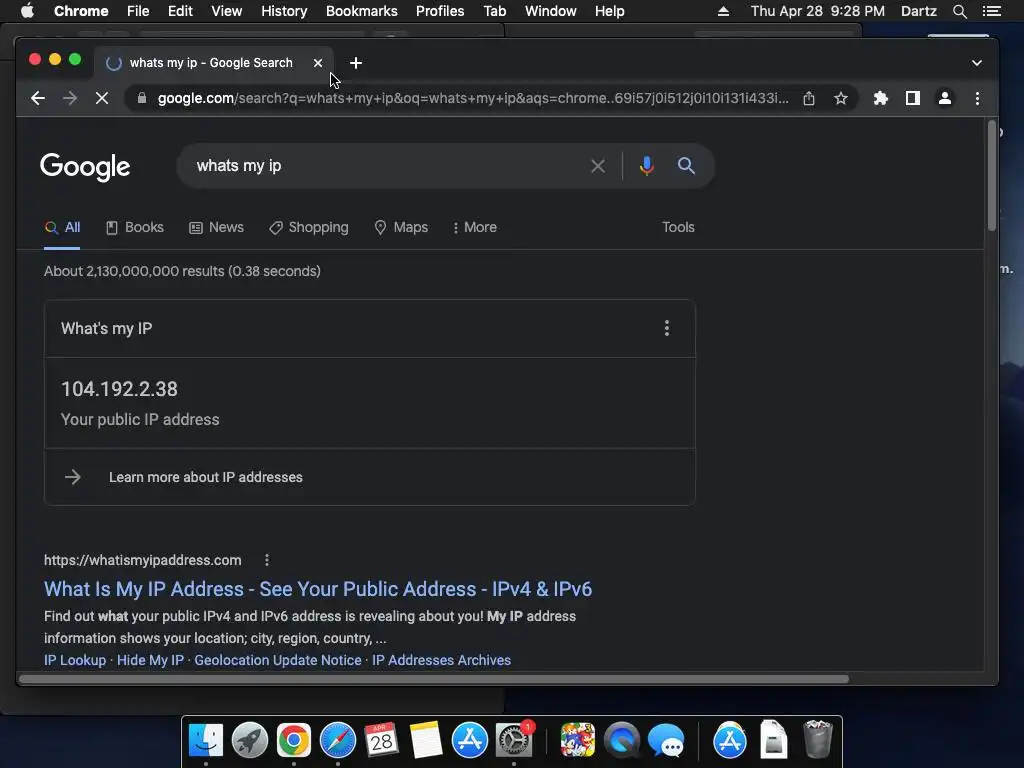Screen dimensions: 1024x768
Task: Open the History menu
Action: tap(284, 11)
